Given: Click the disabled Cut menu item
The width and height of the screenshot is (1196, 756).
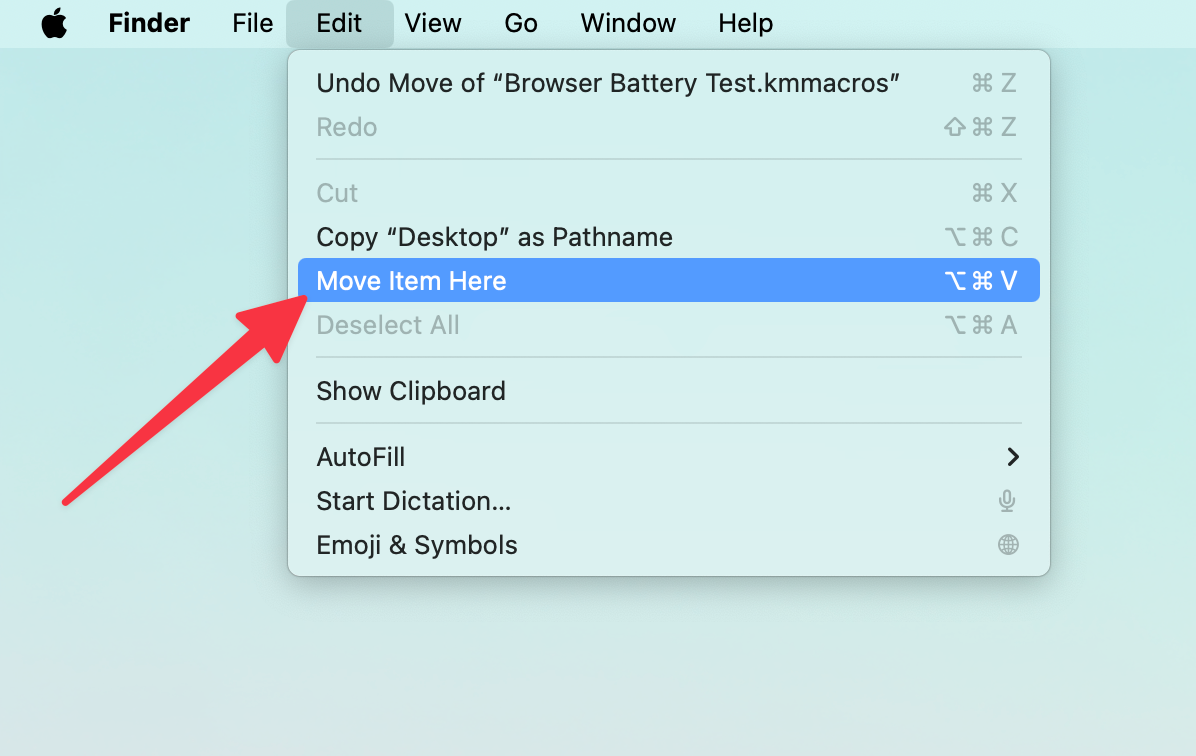Looking at the screenshot, I should 337,193.
